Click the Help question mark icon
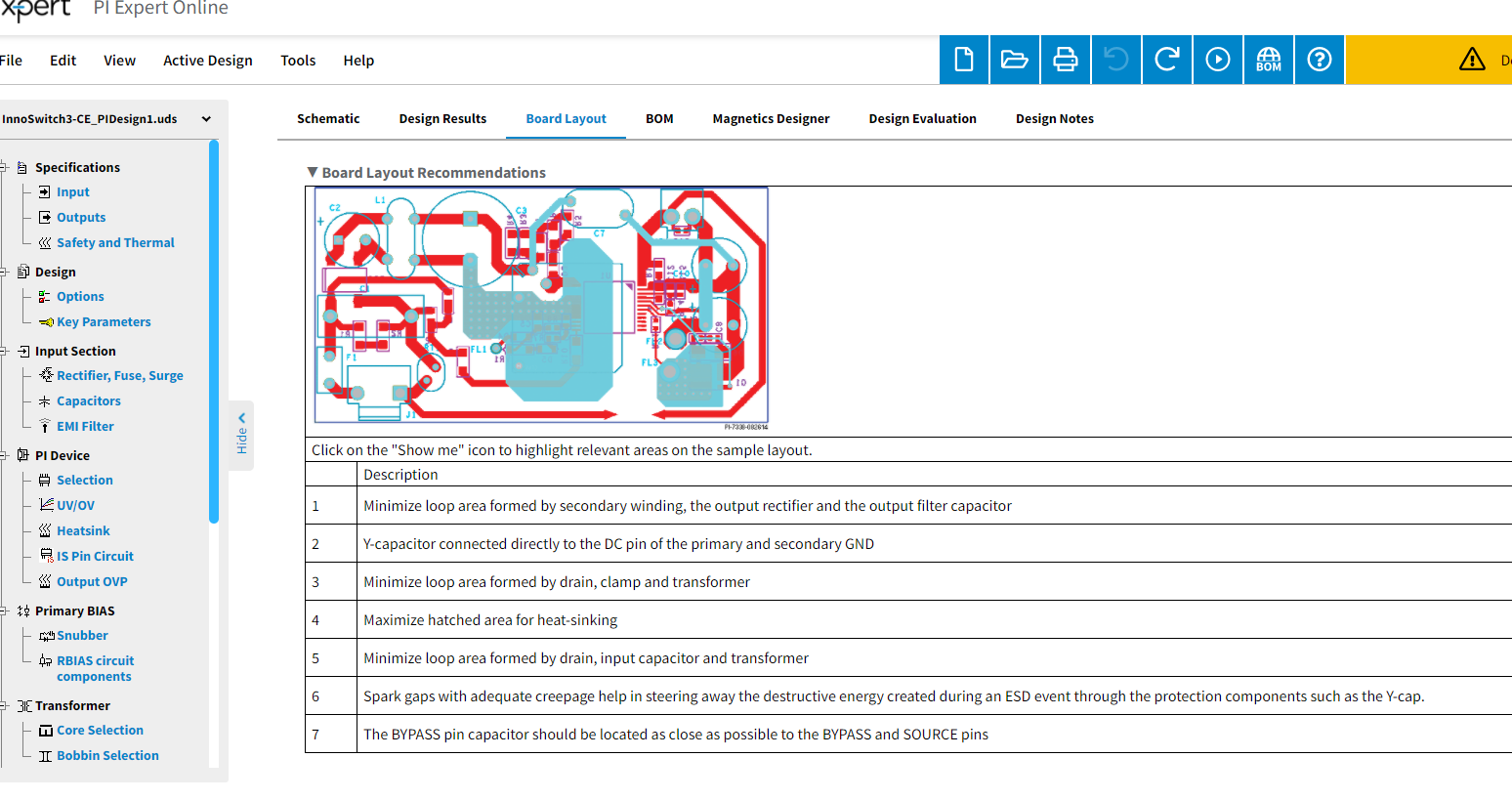Viewport: 1512px width, 800px height. (x=1320, y=60)
